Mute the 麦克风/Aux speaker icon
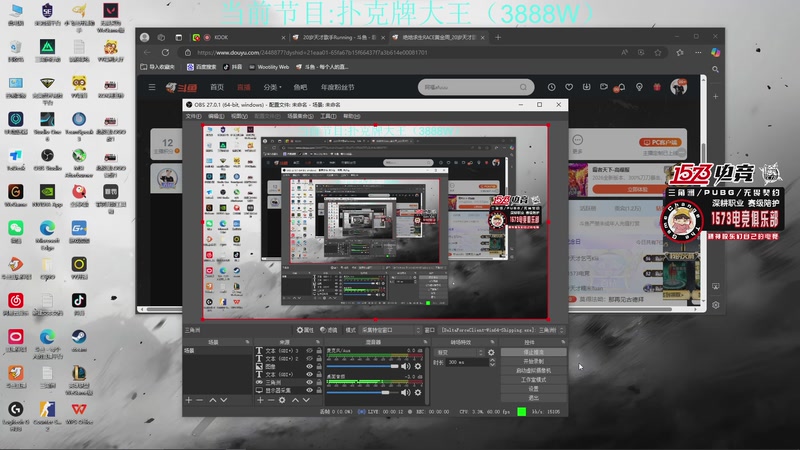 (406, 366)
